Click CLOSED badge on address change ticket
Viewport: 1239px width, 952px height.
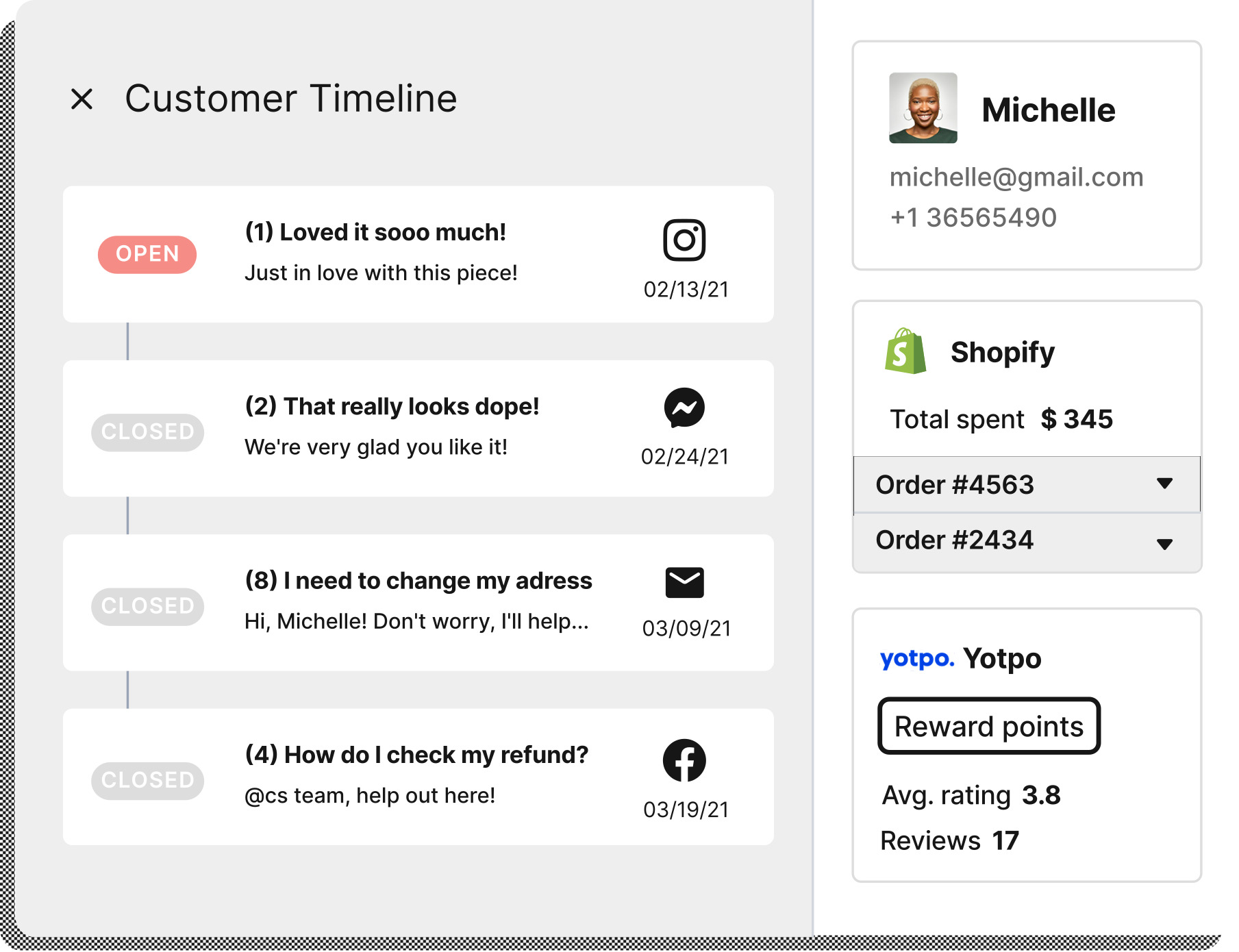[147, 606]
